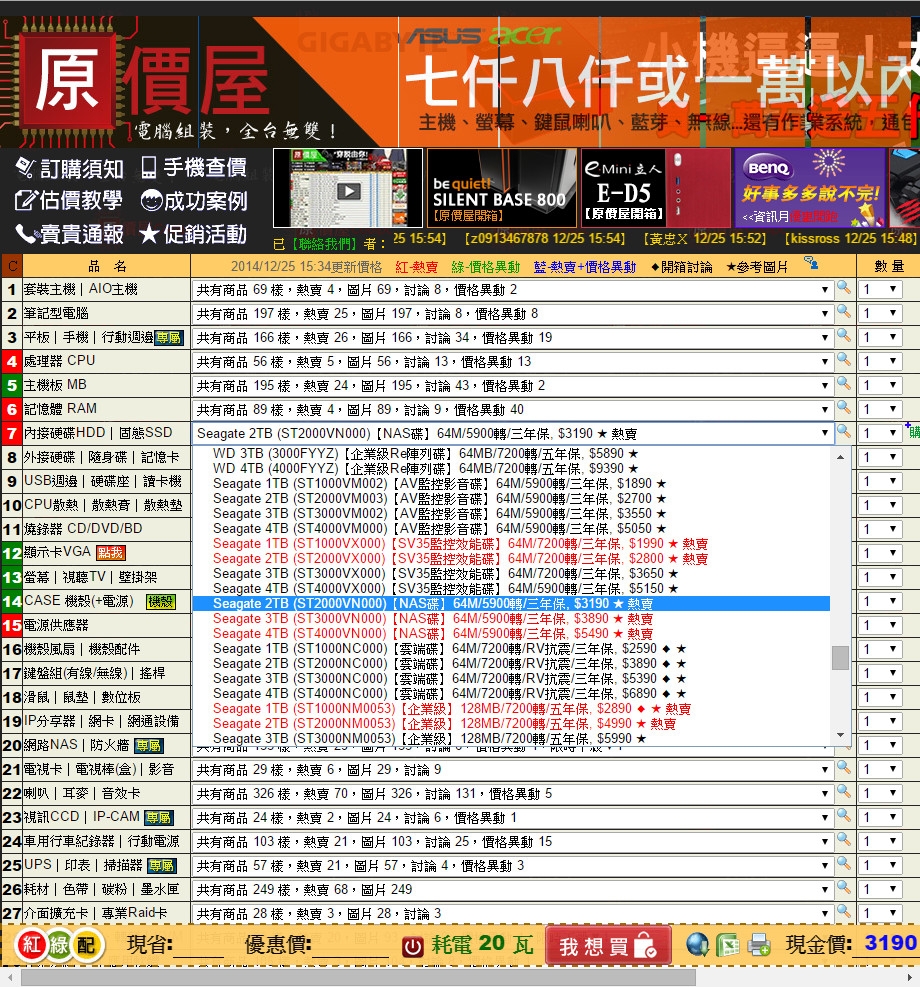This screenshot has height=987, width=920.
Task: Click the 聯絡我們 contact link
Action: pos(323,244)
